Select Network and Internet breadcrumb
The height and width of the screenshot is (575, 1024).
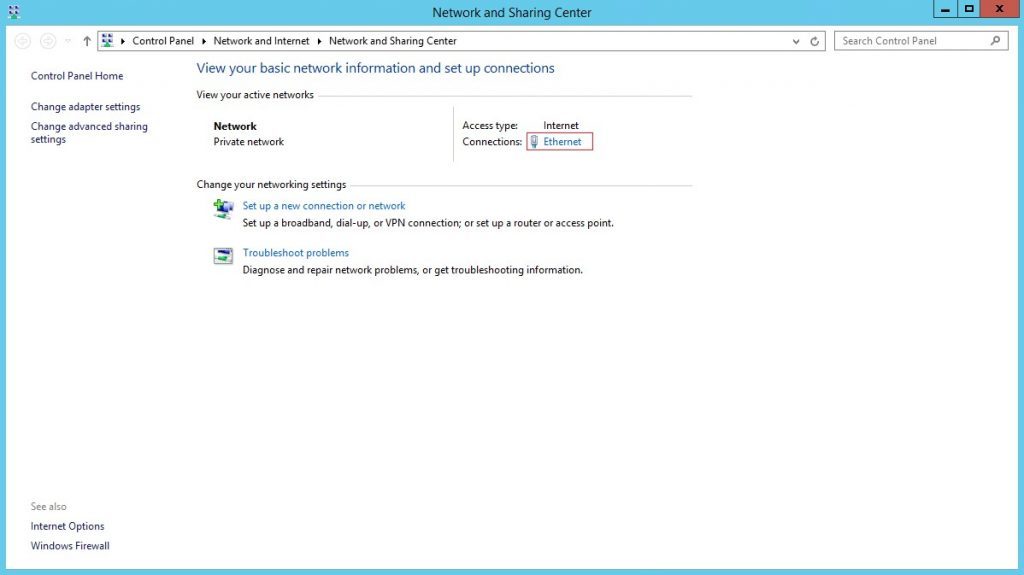[x=261, y=41]
